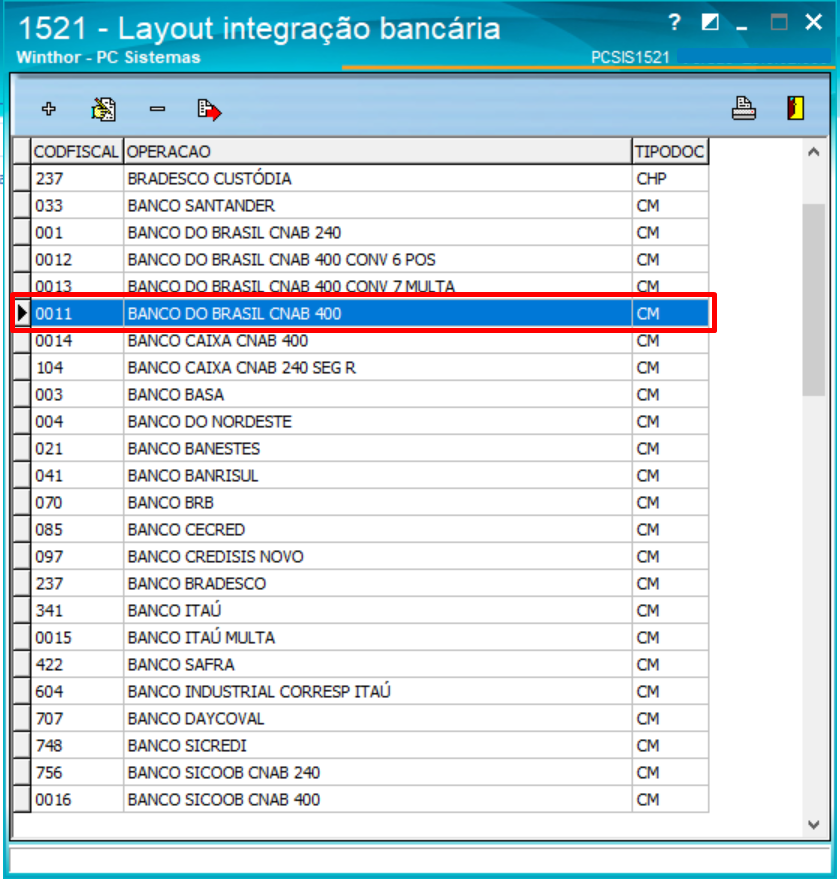
Task: Click the contrast square icon in title bar
Action: 710,23
